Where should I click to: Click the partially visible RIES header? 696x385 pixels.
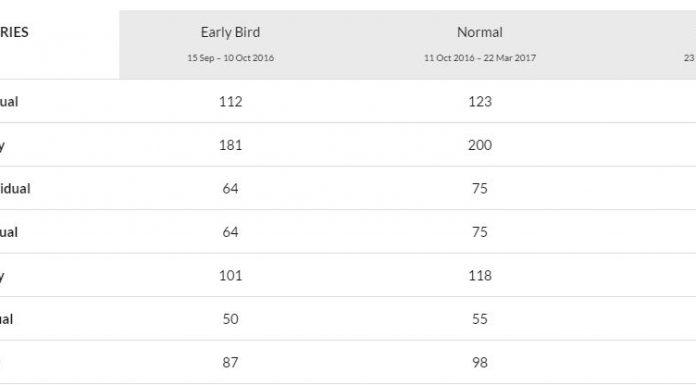[14, 32]
